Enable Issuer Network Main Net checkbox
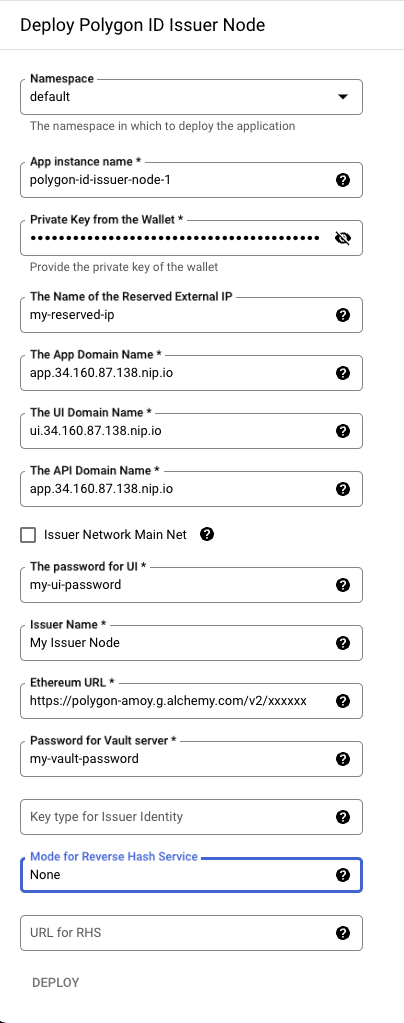Image resolution: width=404 pixels, height=1023 pixels. click(x=28, y=536)
